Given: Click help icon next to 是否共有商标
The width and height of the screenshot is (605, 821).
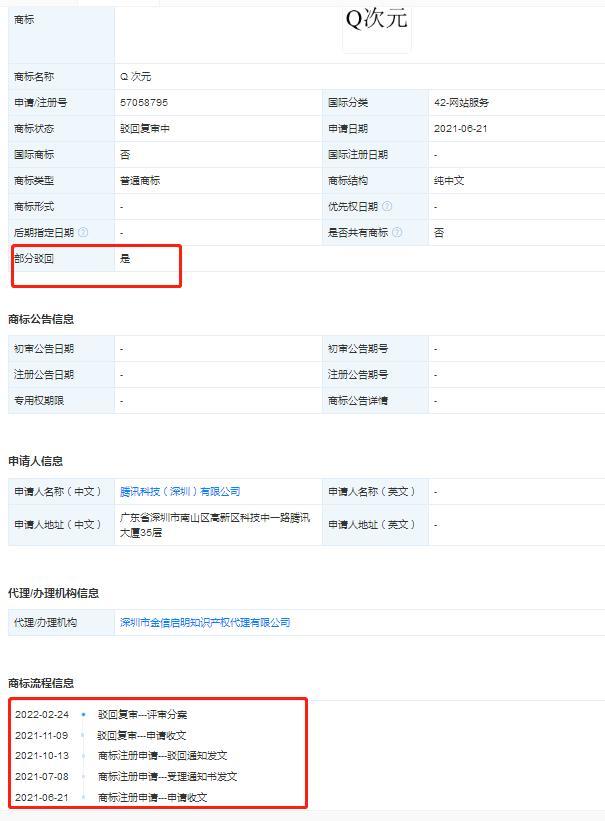Looking at the screenshot, I should point(397,232).
